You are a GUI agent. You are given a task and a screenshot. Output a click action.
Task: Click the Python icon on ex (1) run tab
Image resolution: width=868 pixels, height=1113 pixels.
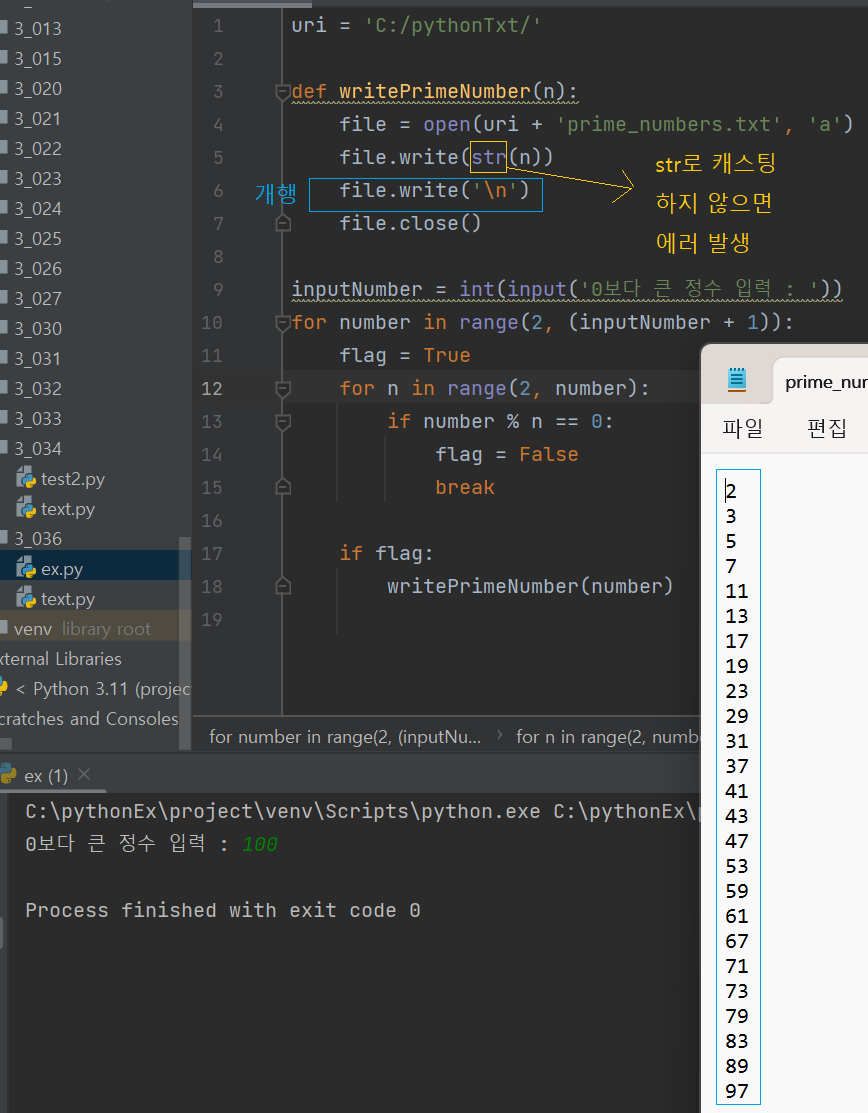(8, 774)
